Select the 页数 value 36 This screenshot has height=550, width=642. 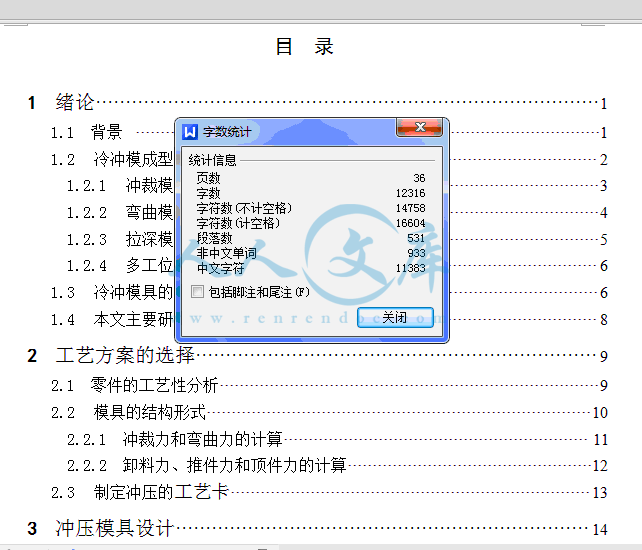419,178
